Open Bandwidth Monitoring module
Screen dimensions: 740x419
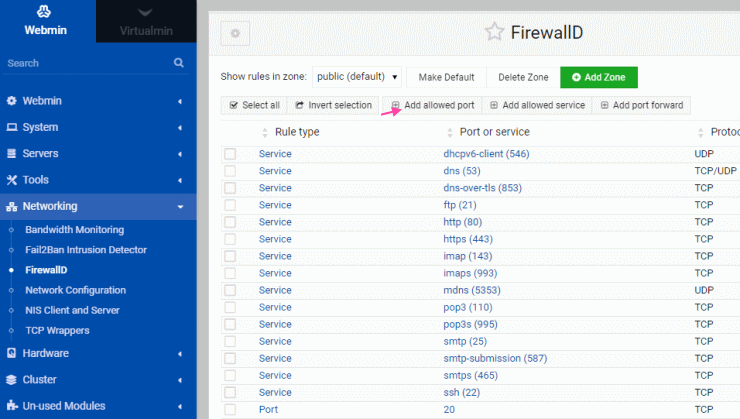pyautogui.click(x=75, y=230)
